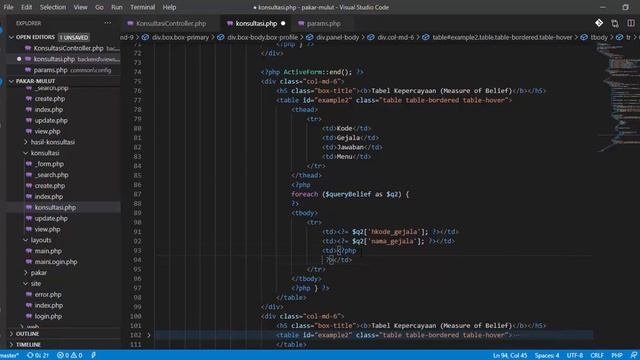Select params.php in Open Editors
The height and width of the screenshot is (360, 640).
click(x=51, y=70)
